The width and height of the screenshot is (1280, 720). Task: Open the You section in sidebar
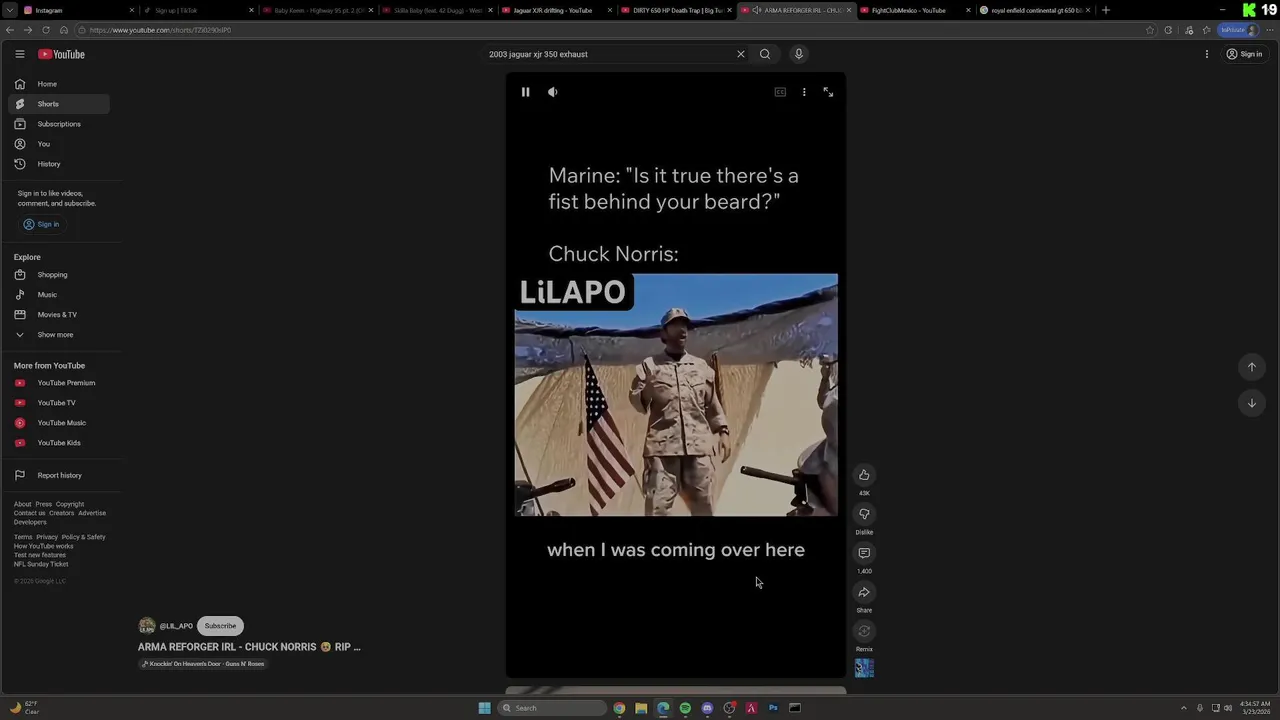(x=59, y=144)
